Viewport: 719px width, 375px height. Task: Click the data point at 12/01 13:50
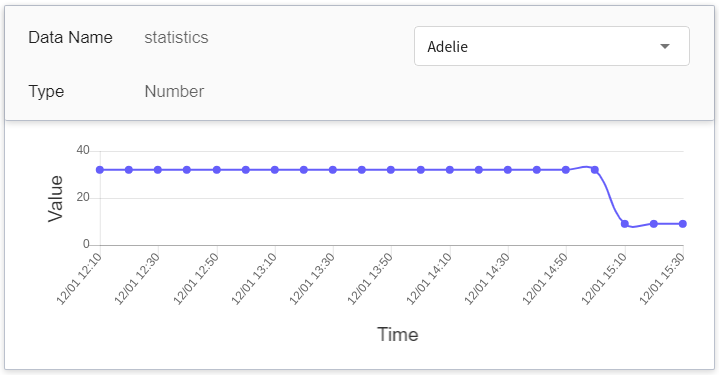(391, 170)
